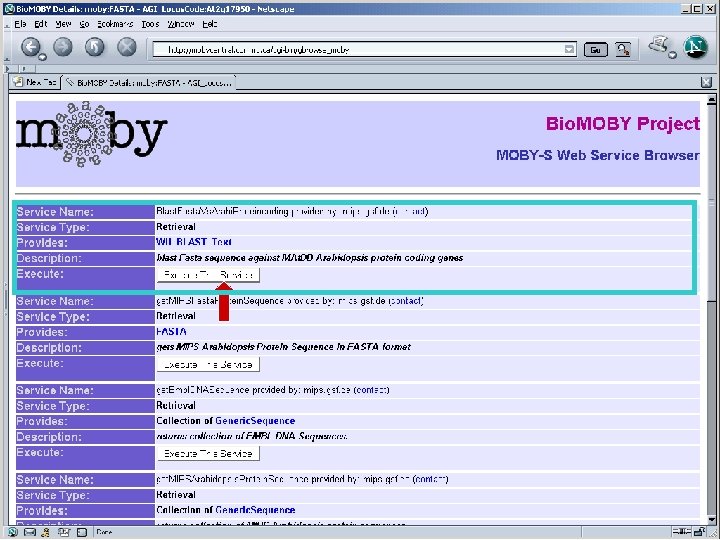Open the File menu
Screen dimensions: 720x540
[x=20, y=24]
